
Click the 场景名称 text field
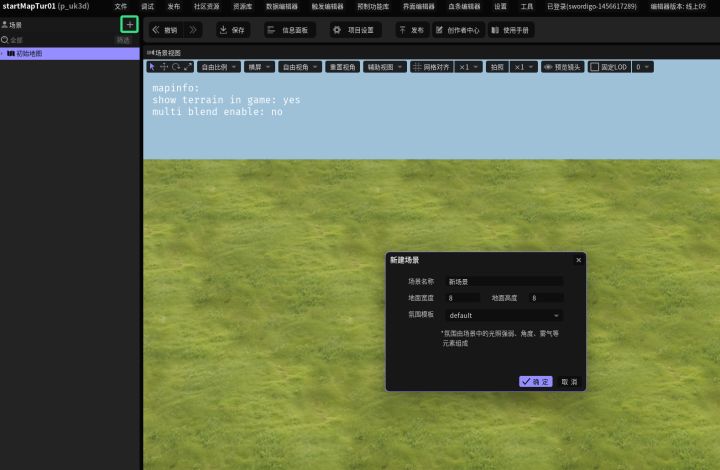504,282
